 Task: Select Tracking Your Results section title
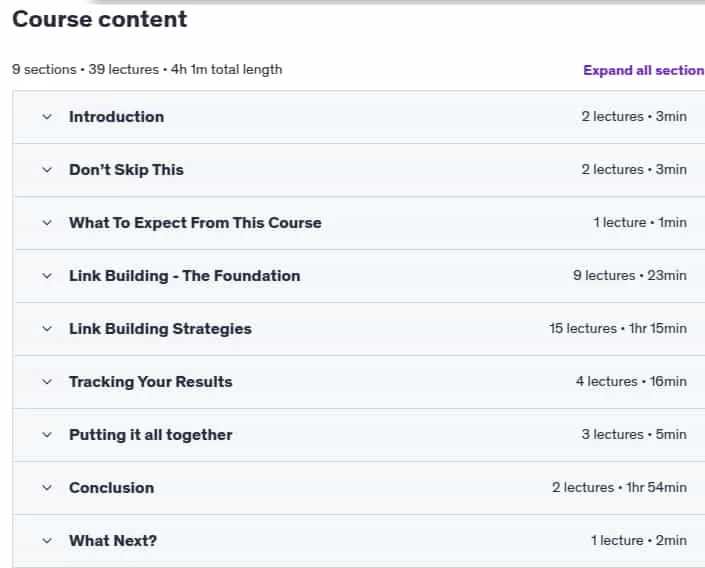[x=151, y=382]
